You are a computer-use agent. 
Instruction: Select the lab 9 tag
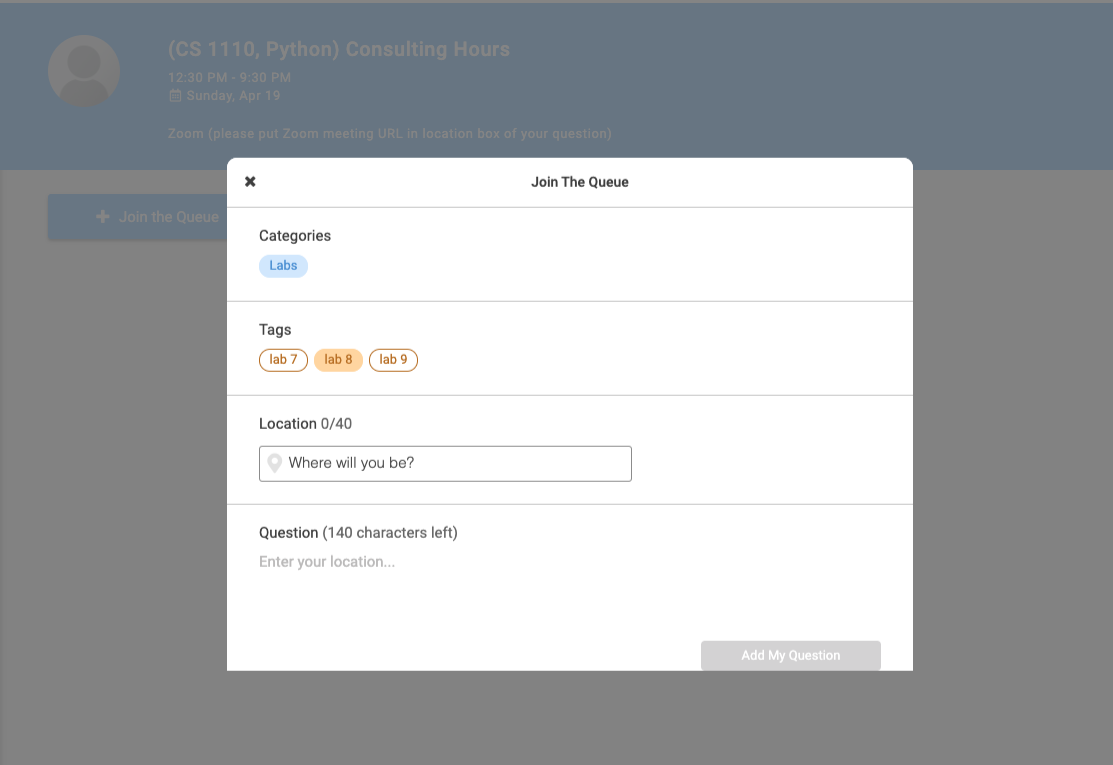(x=393, y=360)
